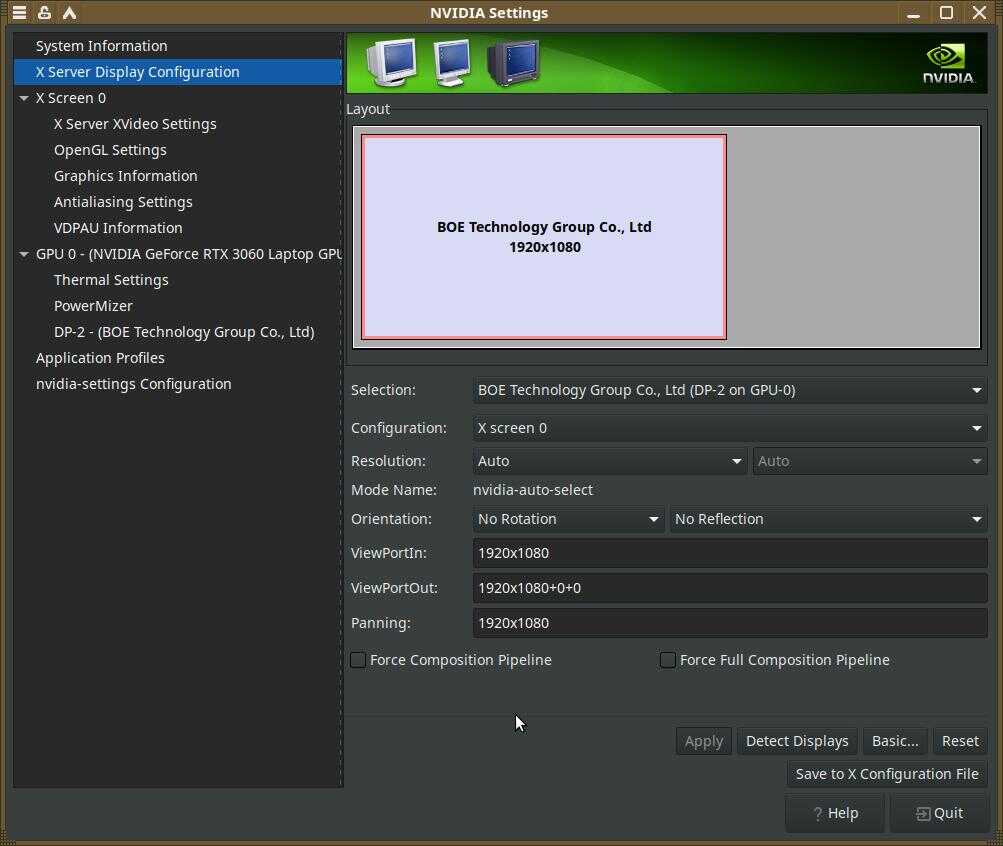The height and width of the screenshot is (846, 1003).
Task: Open the No Reflection dropdown
Action: (x=828, y=519)
